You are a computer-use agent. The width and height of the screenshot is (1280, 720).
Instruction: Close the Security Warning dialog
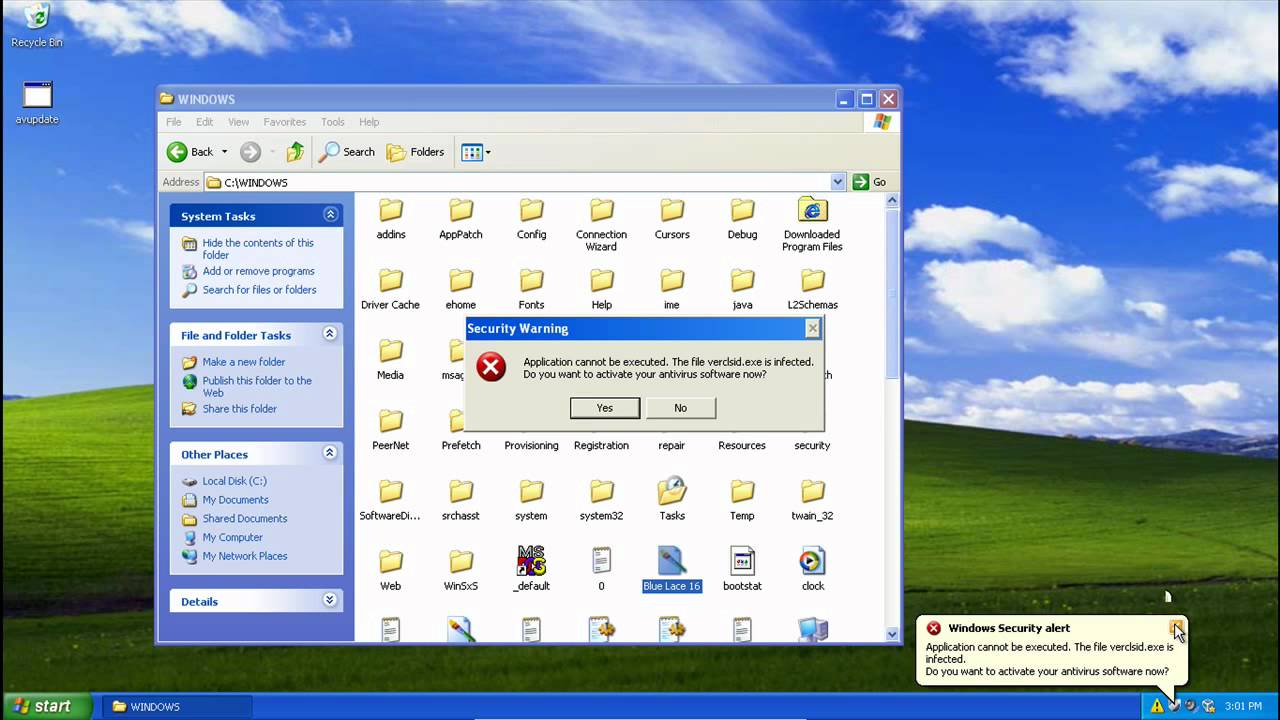(812, 328)
